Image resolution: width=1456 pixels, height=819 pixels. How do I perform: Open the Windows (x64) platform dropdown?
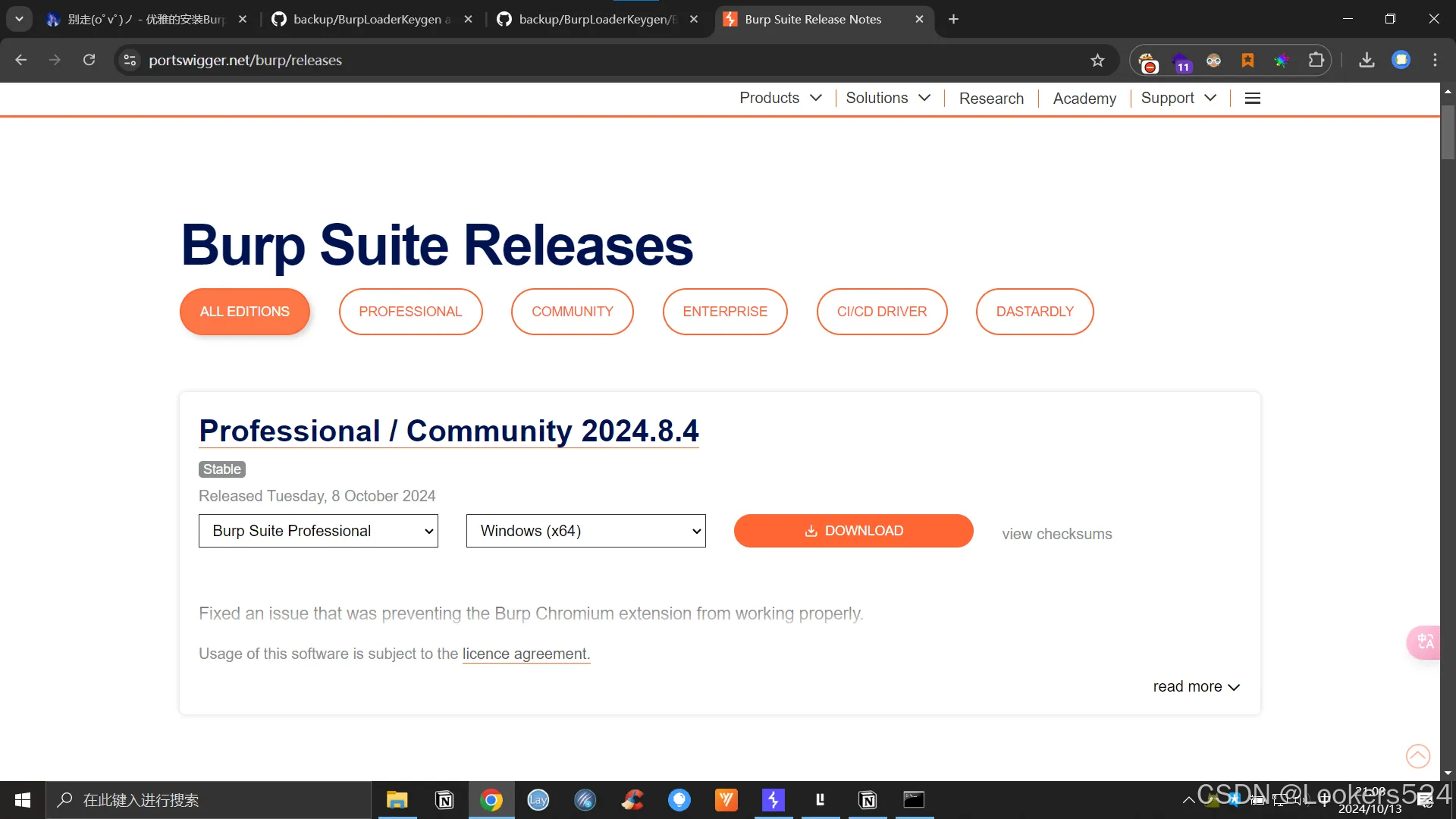[585, 531]
